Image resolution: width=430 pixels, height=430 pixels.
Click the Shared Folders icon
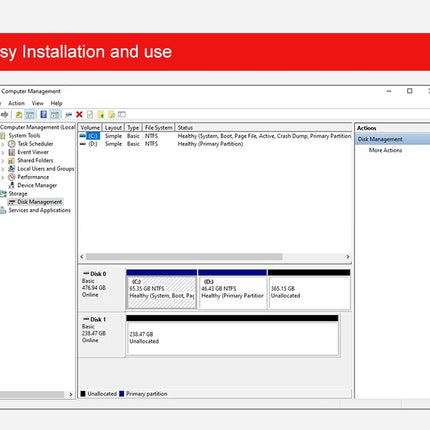click(x=12, y=160)
